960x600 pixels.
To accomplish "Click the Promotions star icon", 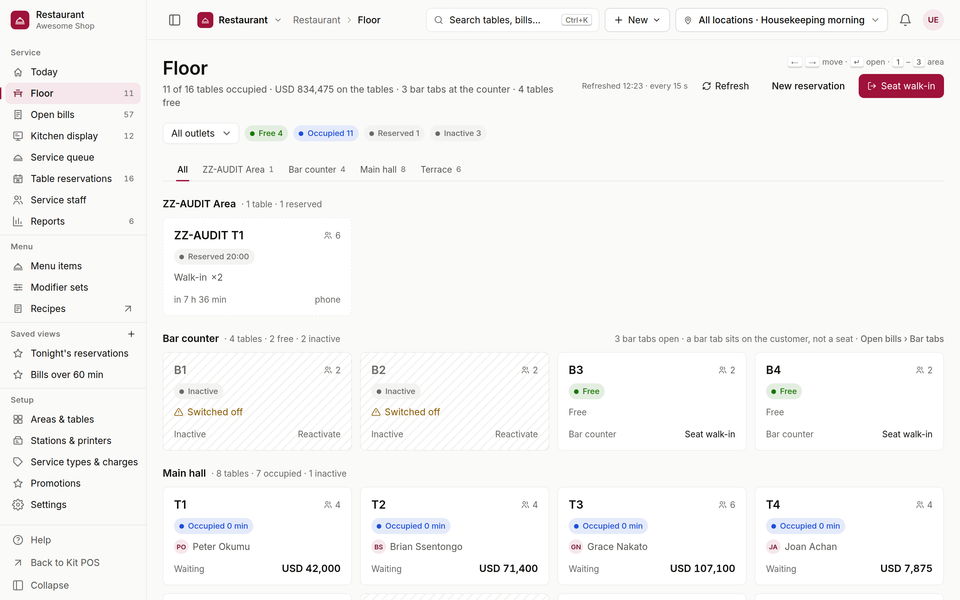I will [x=18, y=484].
